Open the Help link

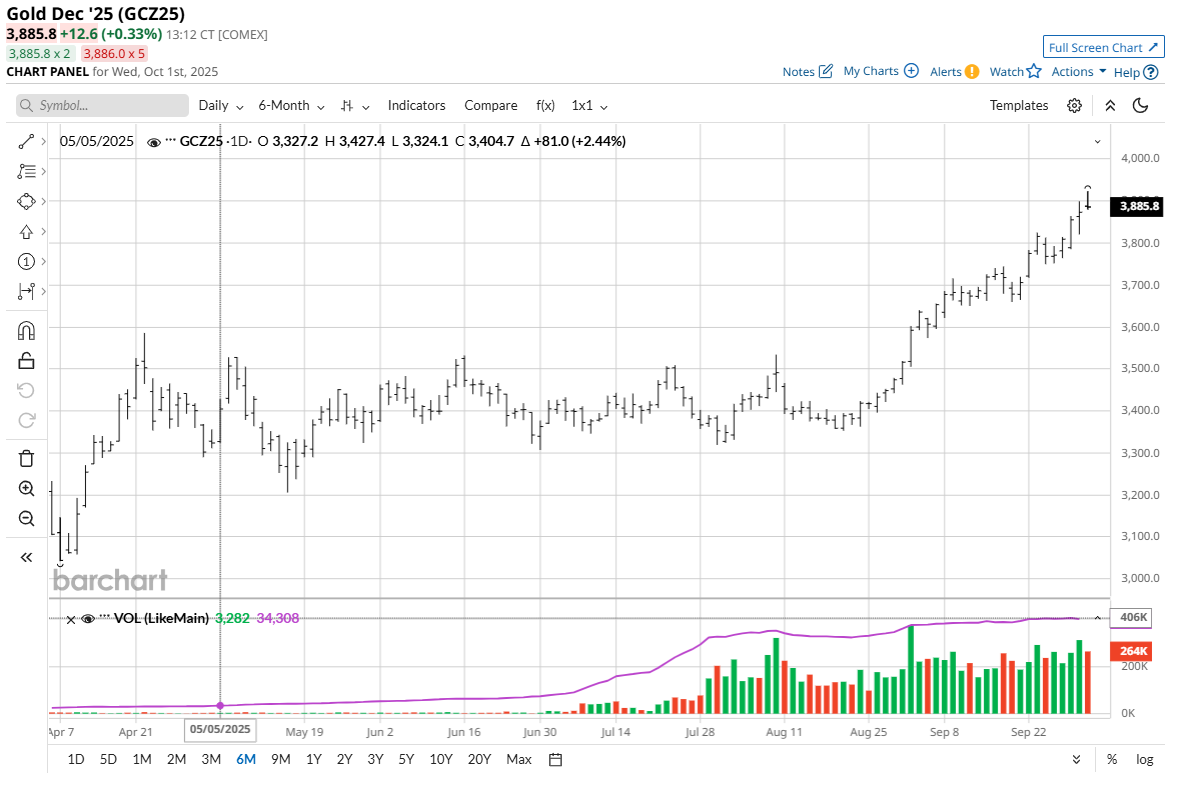click(x=1135, y=73)
